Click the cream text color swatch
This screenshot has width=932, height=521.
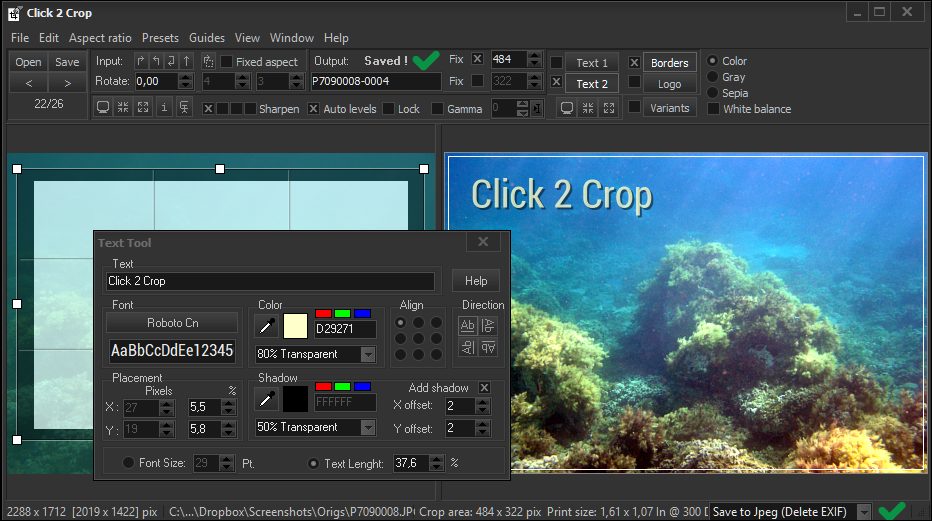tap(295, 326)
